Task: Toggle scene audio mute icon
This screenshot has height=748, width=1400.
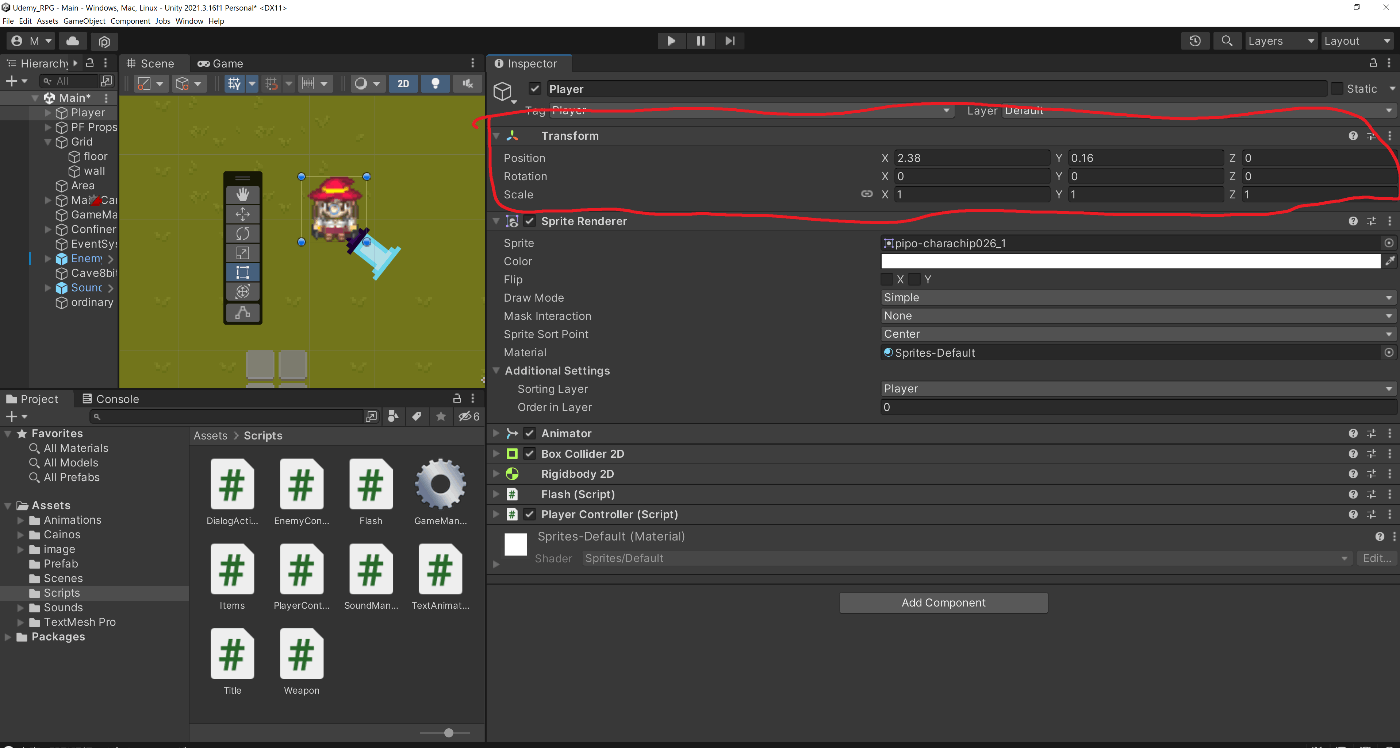Action: point(467,84)
